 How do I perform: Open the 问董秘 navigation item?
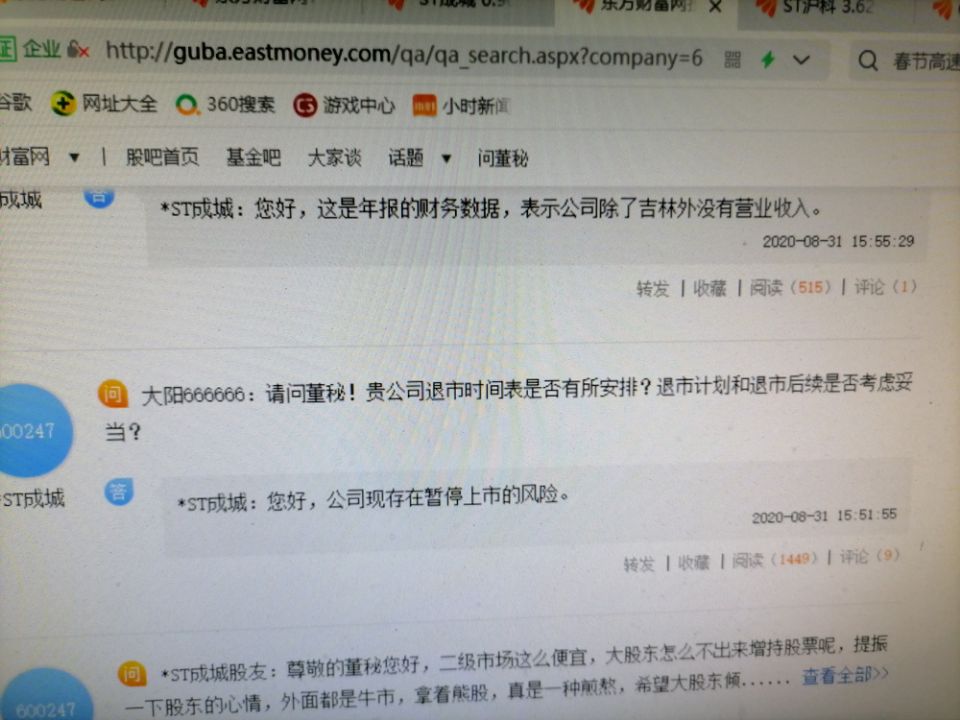pyautogui.click(x=503, y=159)
